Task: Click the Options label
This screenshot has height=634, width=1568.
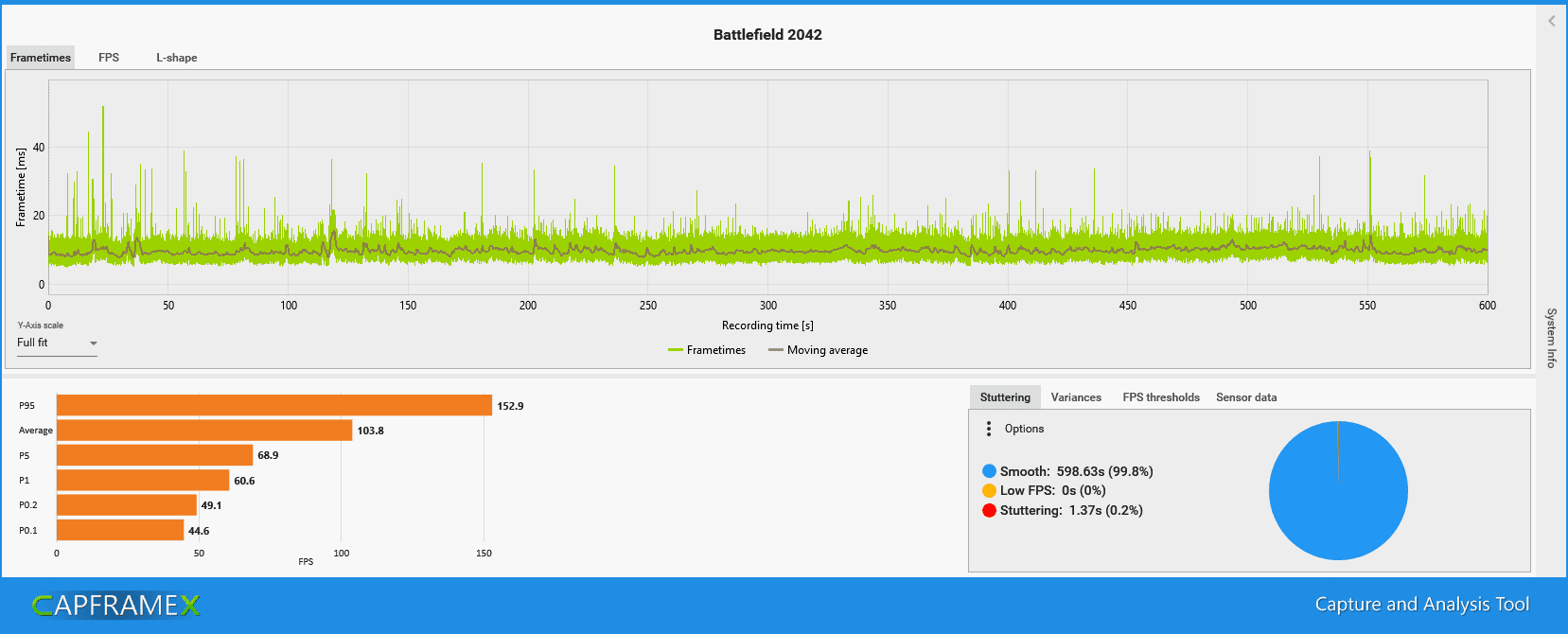Action: 1024,429
